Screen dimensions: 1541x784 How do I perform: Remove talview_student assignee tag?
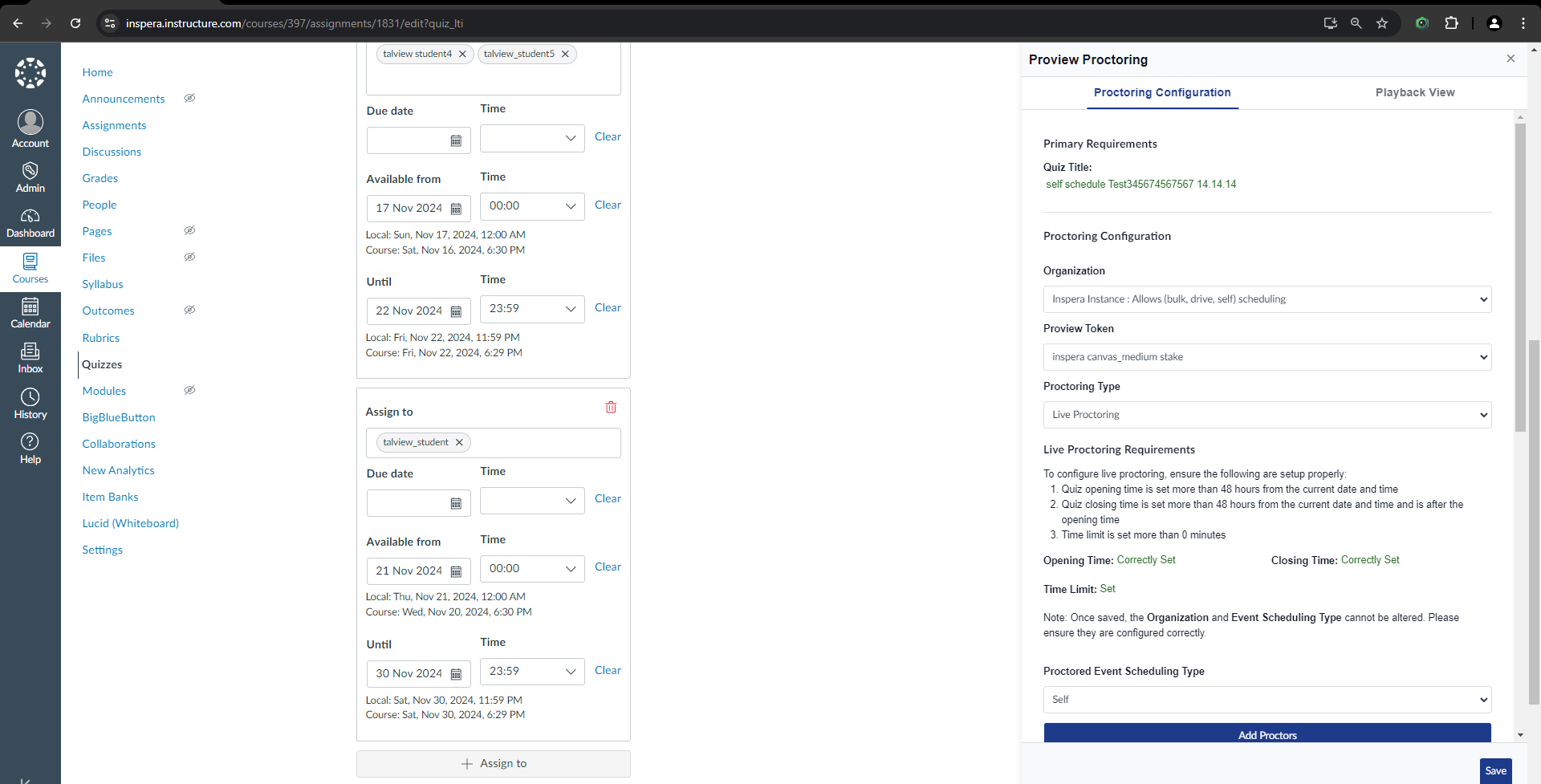pyautogui.click(x=459, y=442)
